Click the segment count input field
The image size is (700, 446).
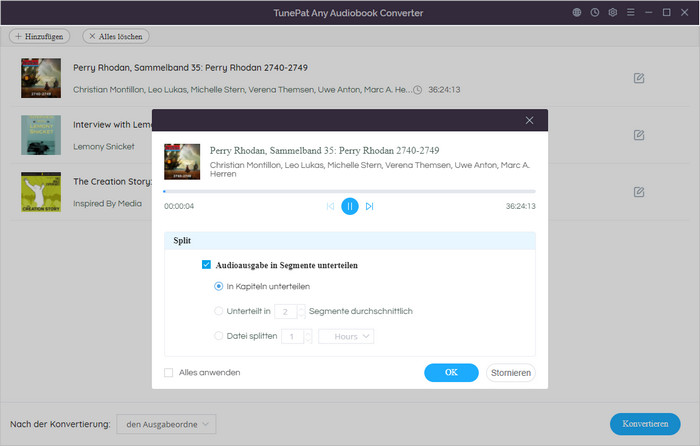tap(286, 312)
